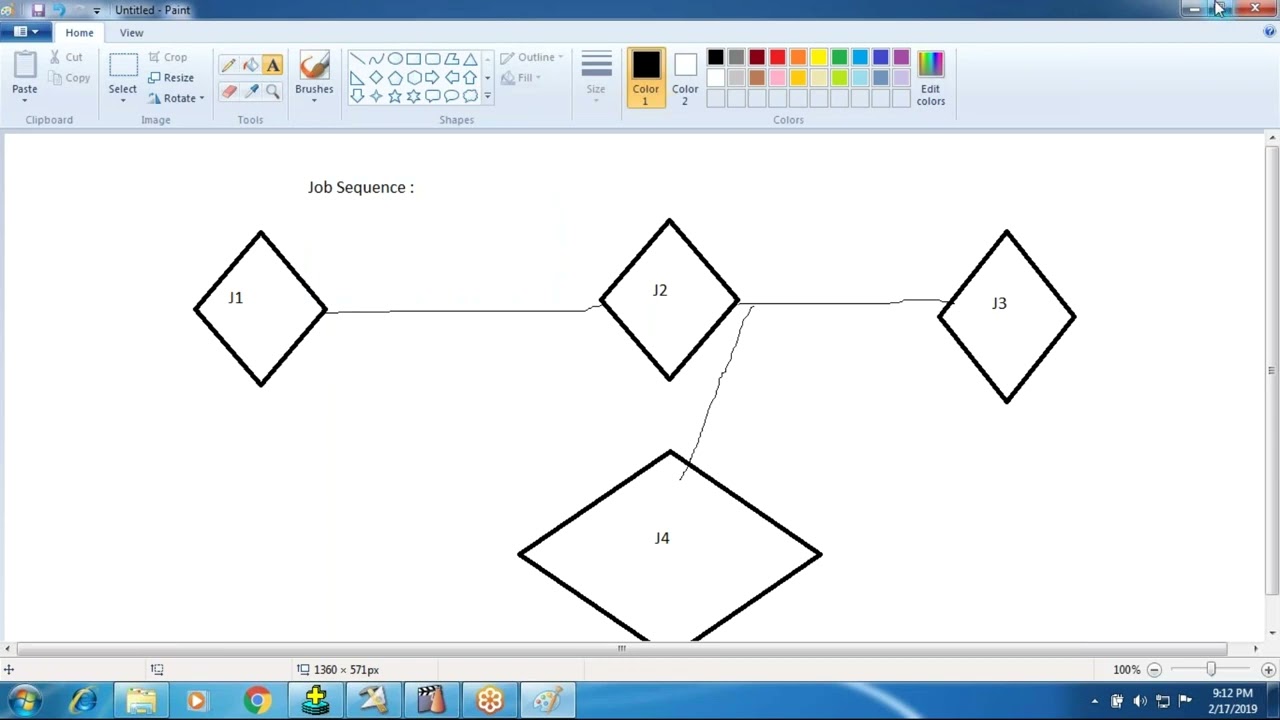The width and height of the screenshot is (1280, 720).
Task: Open Customize Quick Access Toolbar arrow
Action: coord(96,10)
